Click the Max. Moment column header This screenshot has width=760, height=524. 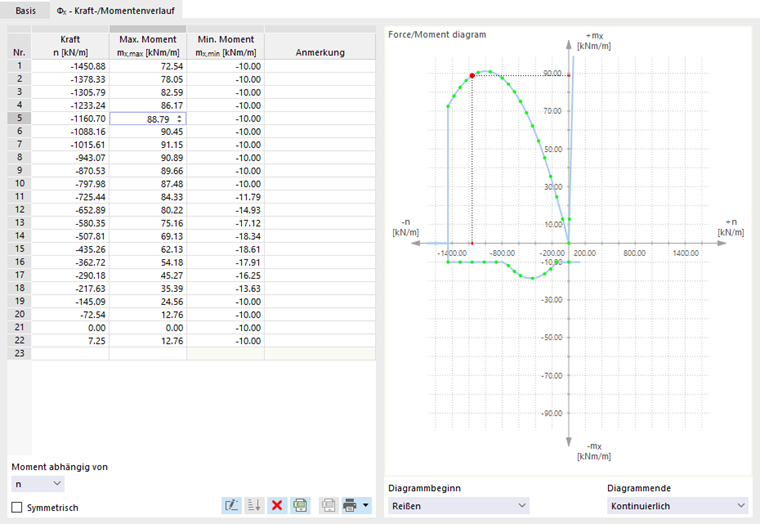[x=148, y=46]
